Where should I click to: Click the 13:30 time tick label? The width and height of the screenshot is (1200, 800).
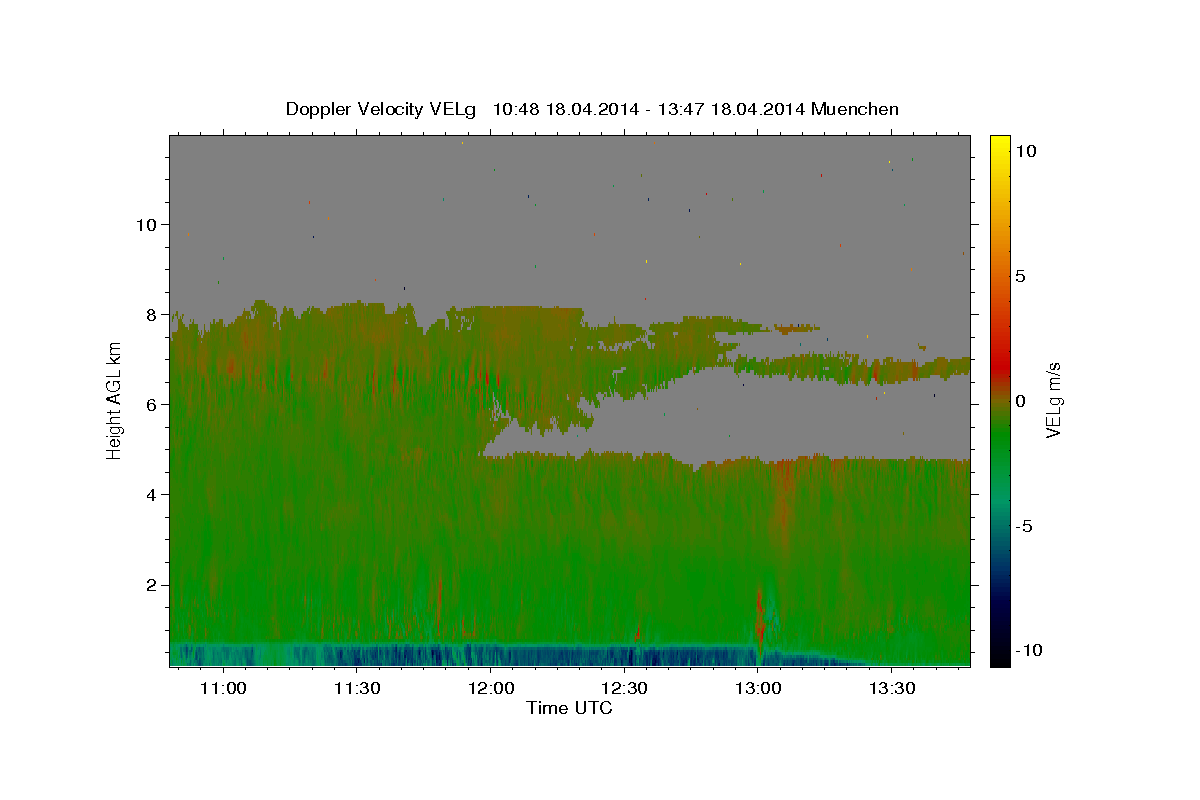(x=892, y=689)
